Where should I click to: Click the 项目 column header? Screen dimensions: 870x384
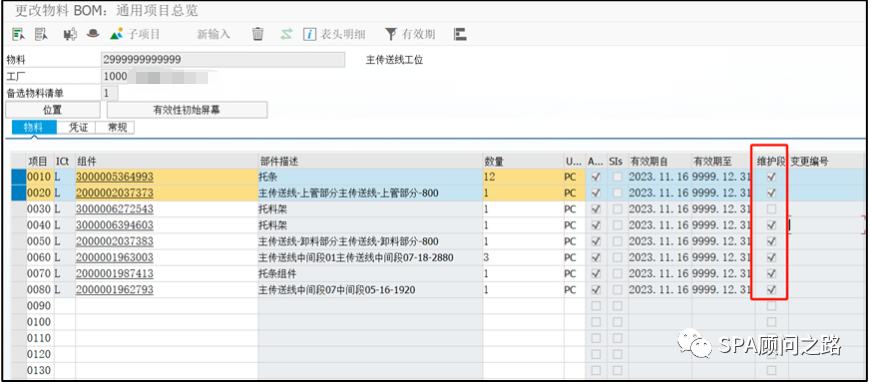click(40, 161)
